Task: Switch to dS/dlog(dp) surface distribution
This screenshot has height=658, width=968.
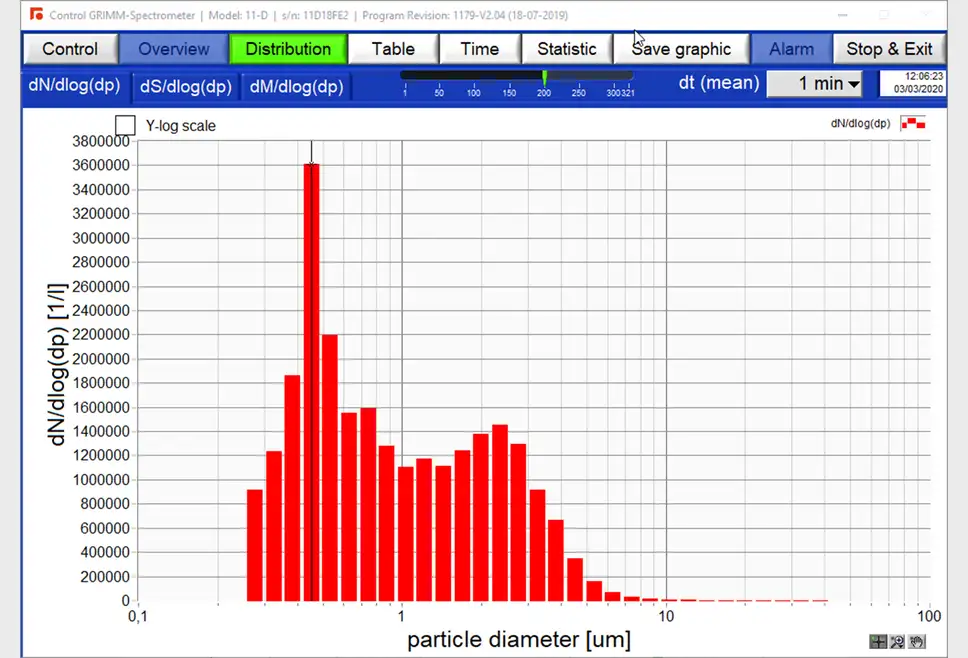Action: pos(186,87)
